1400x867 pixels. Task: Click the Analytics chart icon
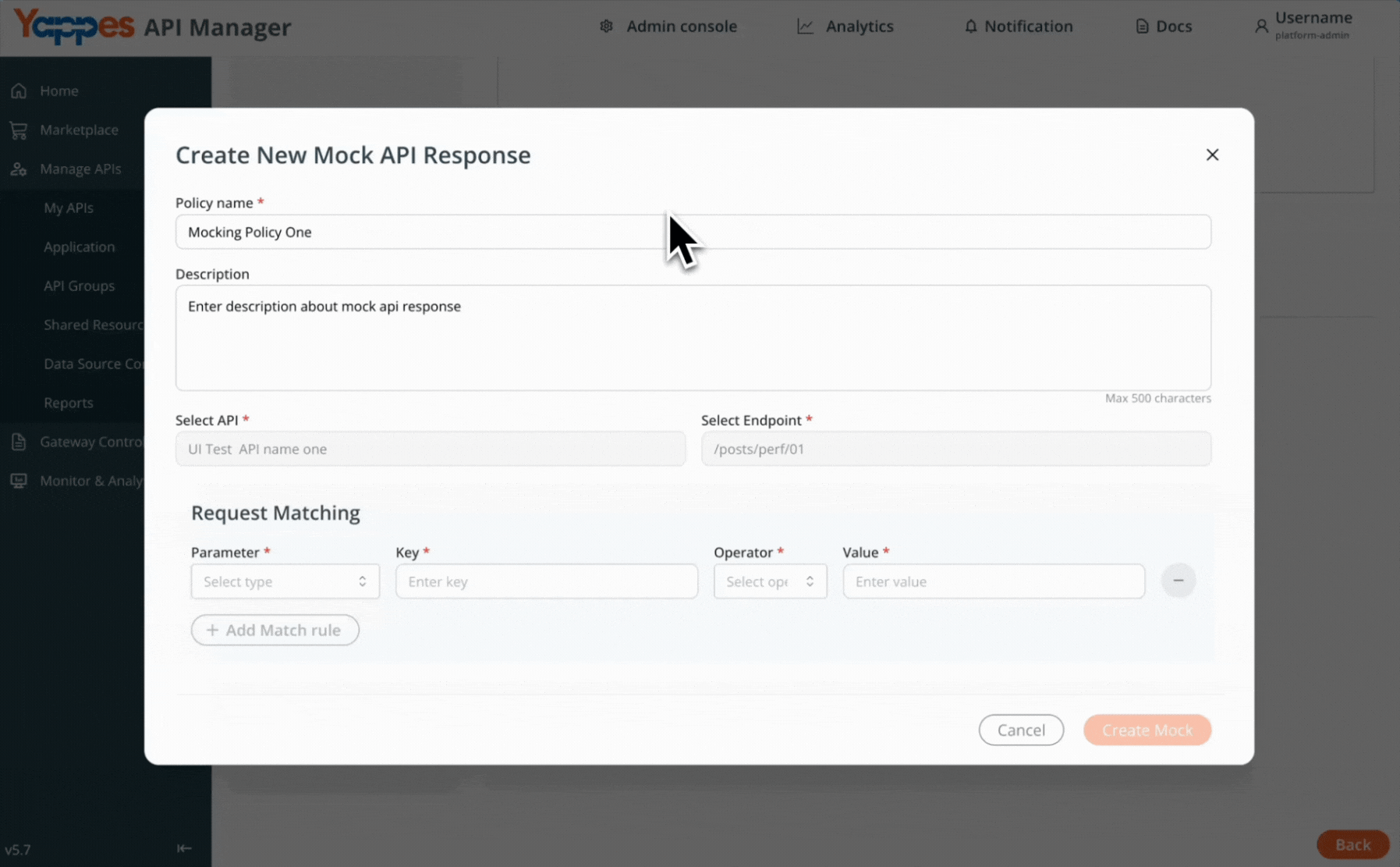coord(805,27)
